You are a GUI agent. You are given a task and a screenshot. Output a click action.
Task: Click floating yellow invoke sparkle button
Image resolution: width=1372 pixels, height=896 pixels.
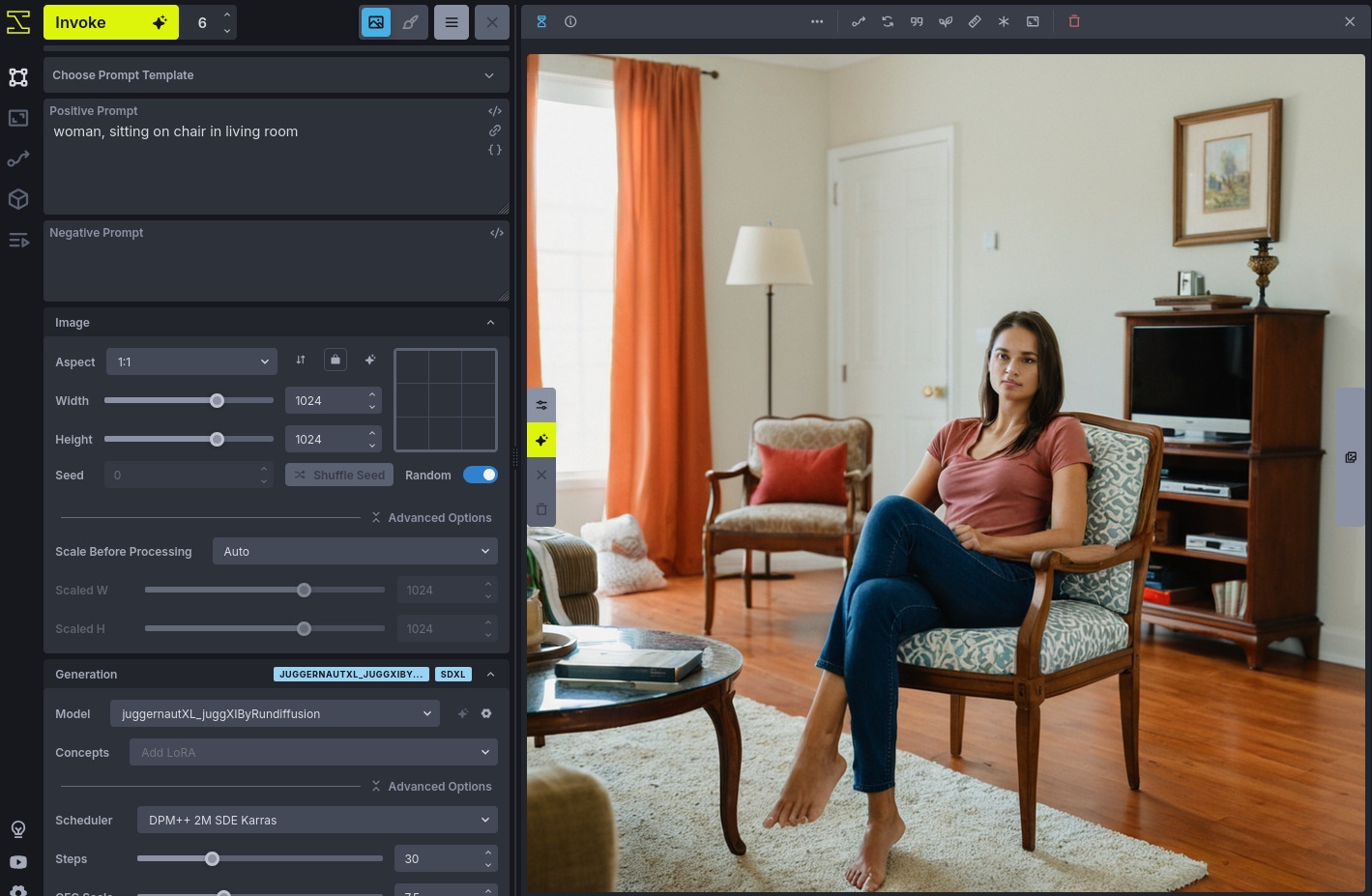(541, 440)
